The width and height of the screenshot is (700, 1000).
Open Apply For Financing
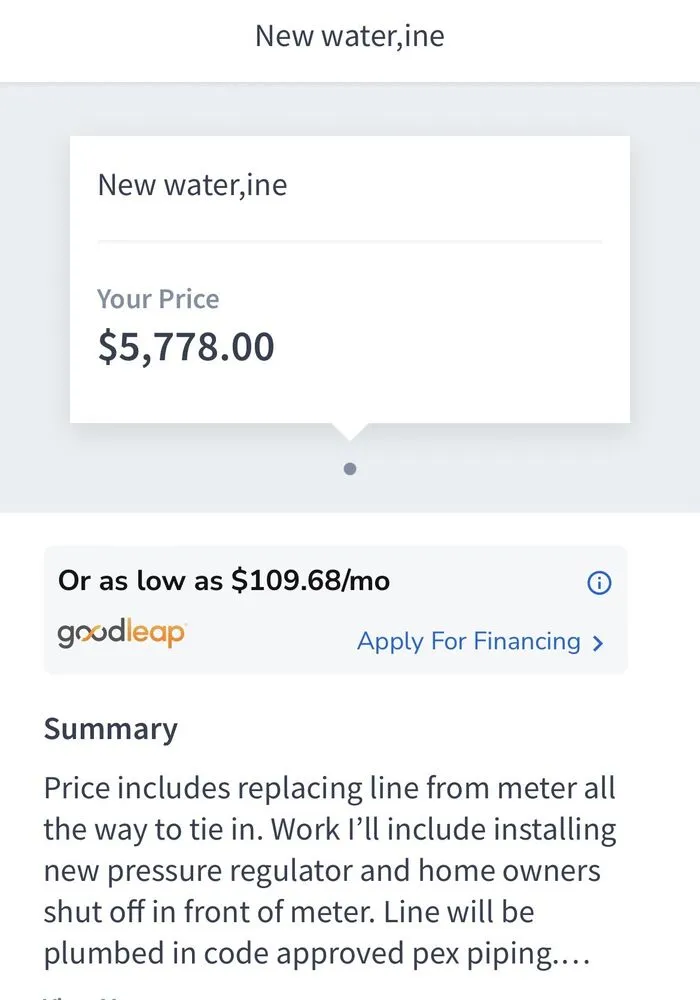tap(468, 641)
